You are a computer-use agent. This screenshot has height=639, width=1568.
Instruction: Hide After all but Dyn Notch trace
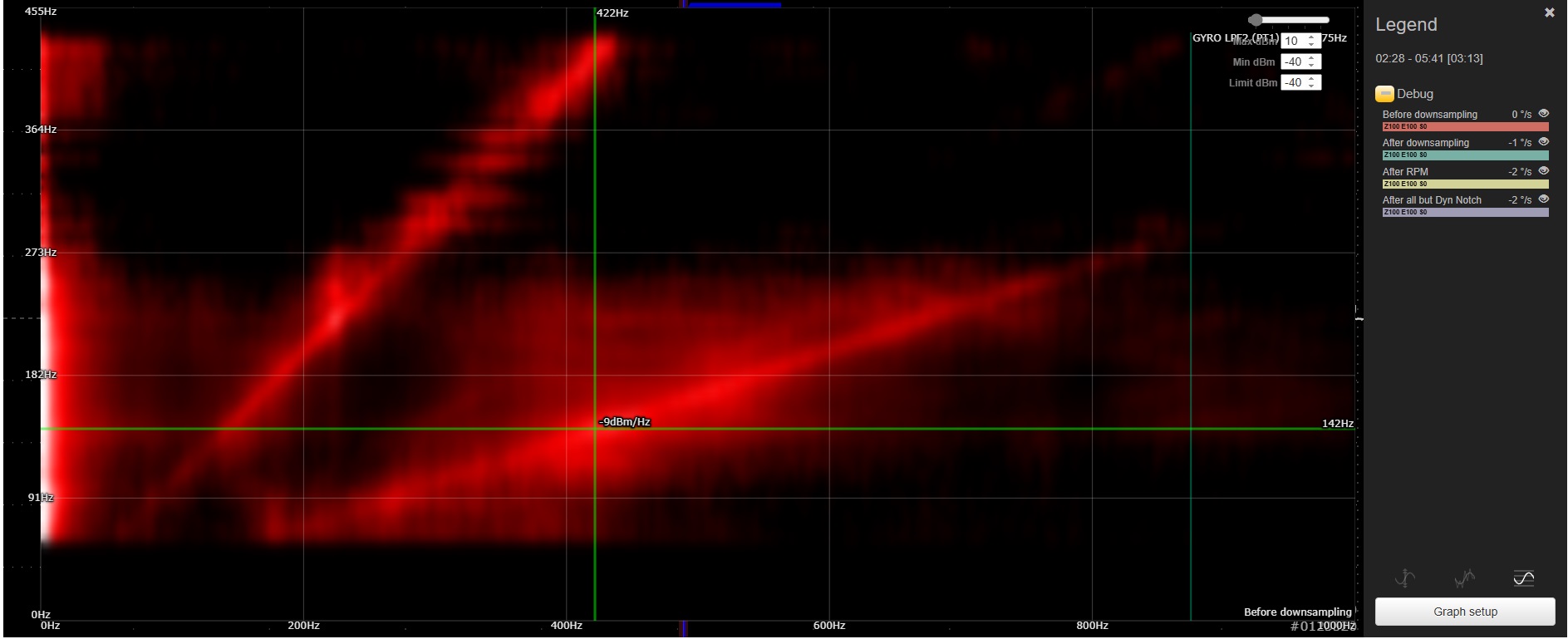point(1543,199)
